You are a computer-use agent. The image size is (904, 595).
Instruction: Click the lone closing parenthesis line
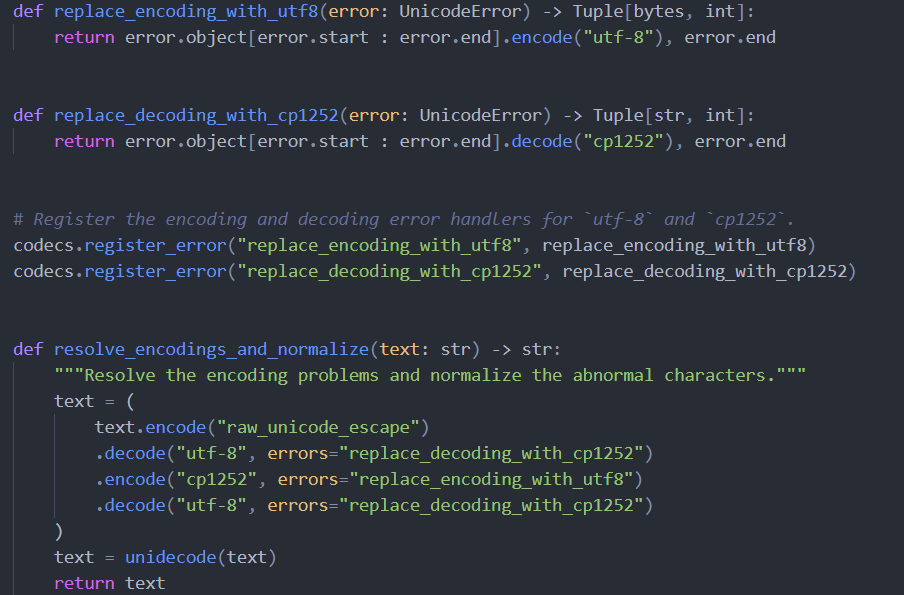click(x=58, y=531)
